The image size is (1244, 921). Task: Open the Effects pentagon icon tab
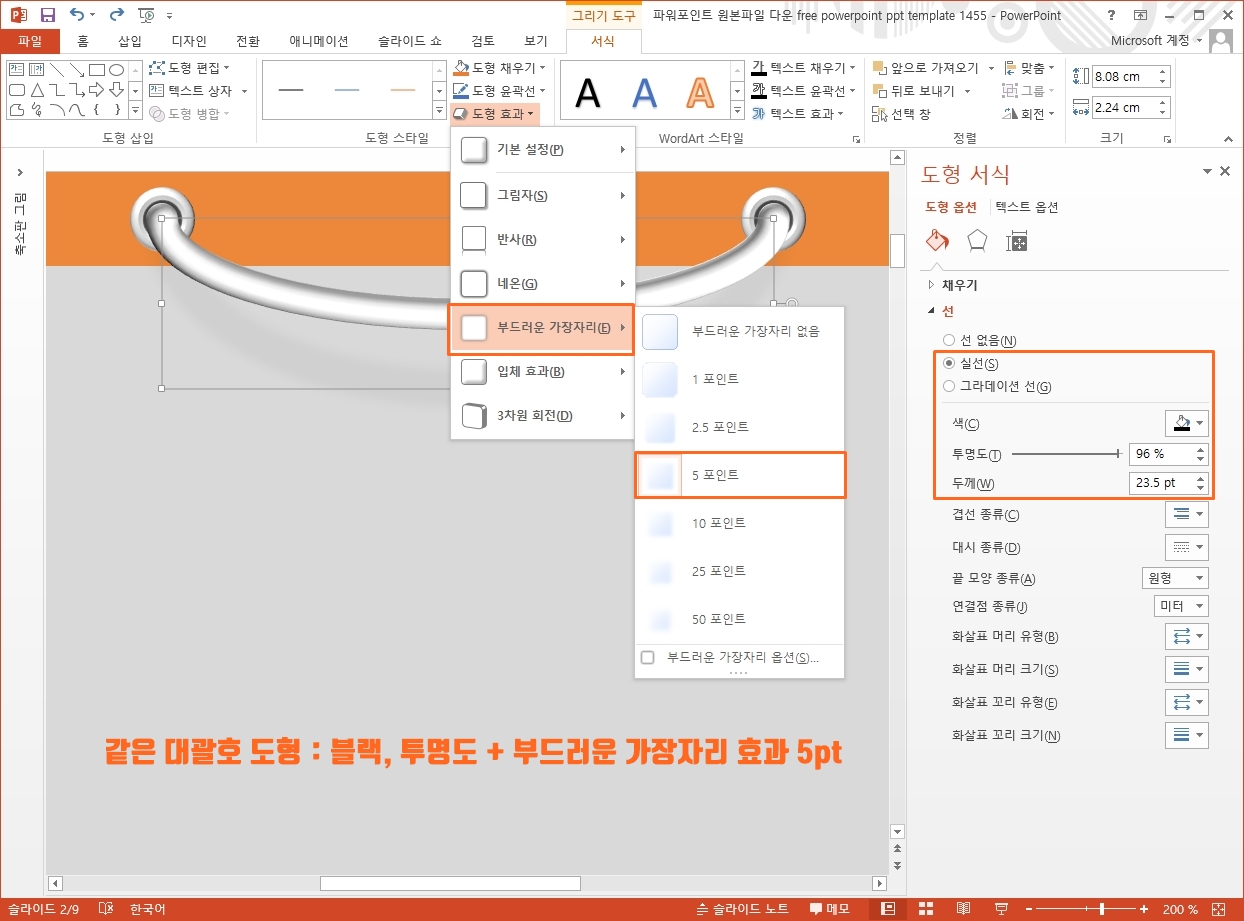(977, 241)
